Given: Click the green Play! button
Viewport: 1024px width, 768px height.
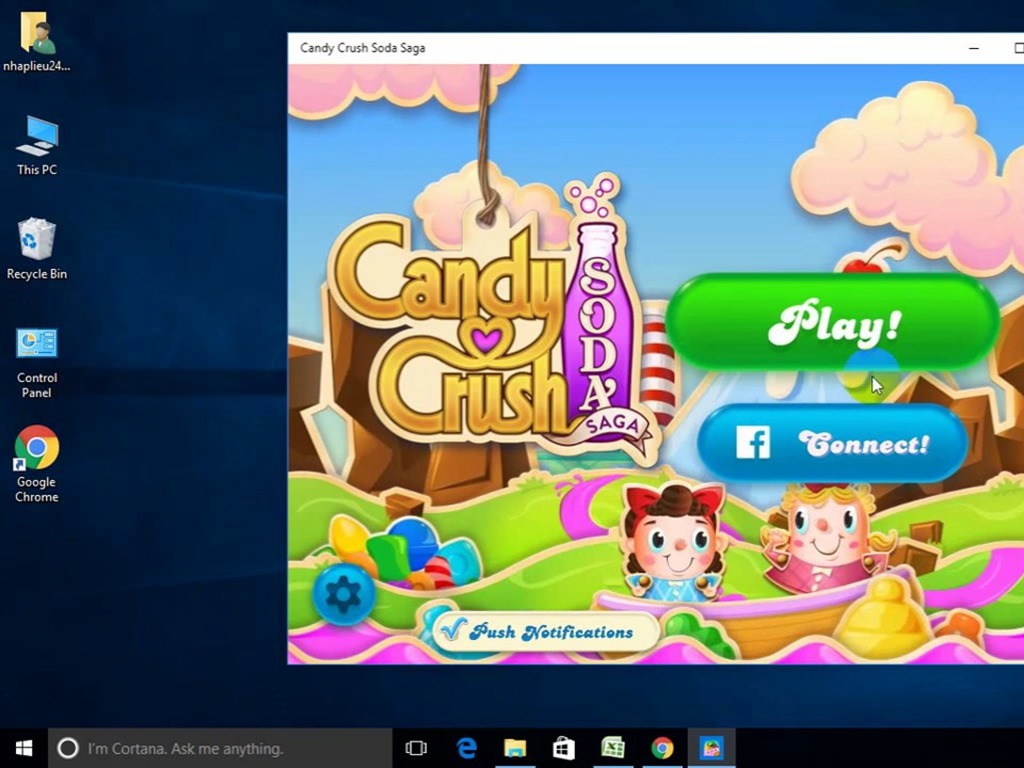Looking at the screenshot, I should pos(833,323).
